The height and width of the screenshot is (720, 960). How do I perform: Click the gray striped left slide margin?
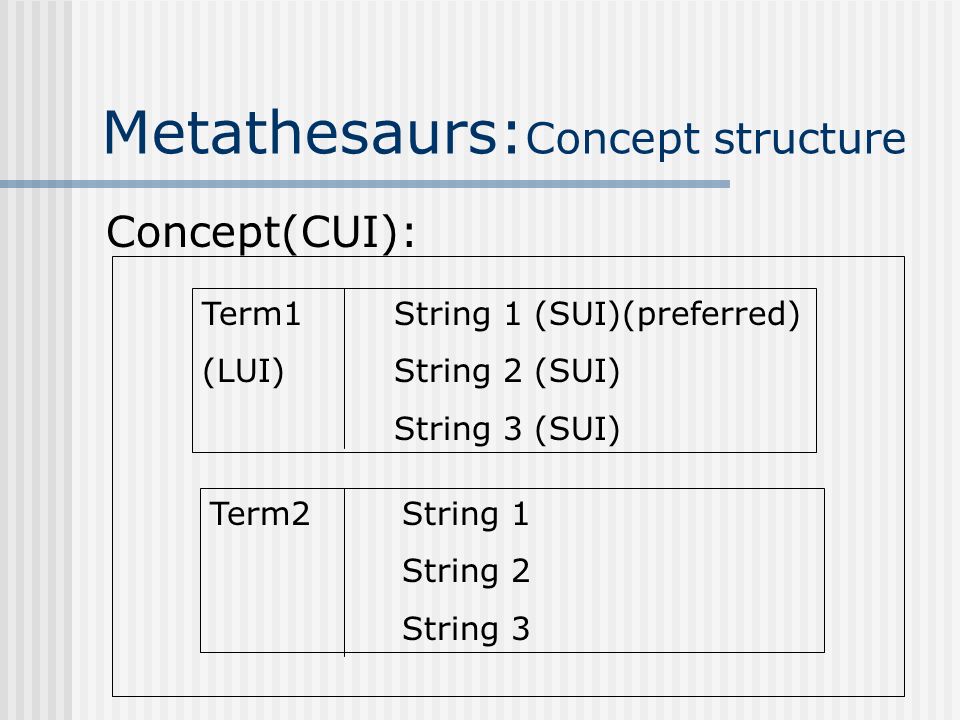tap(36, 429)
